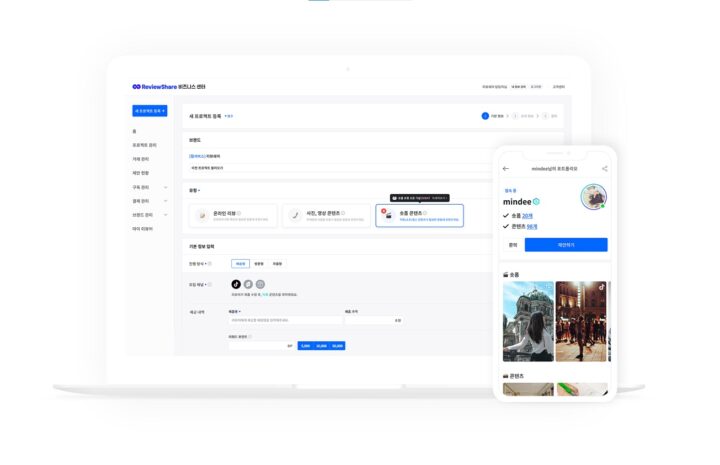This screenshot has height=465, width=720.
Task: Click the second blue point amount quick-add button
Action: [321, 346]
